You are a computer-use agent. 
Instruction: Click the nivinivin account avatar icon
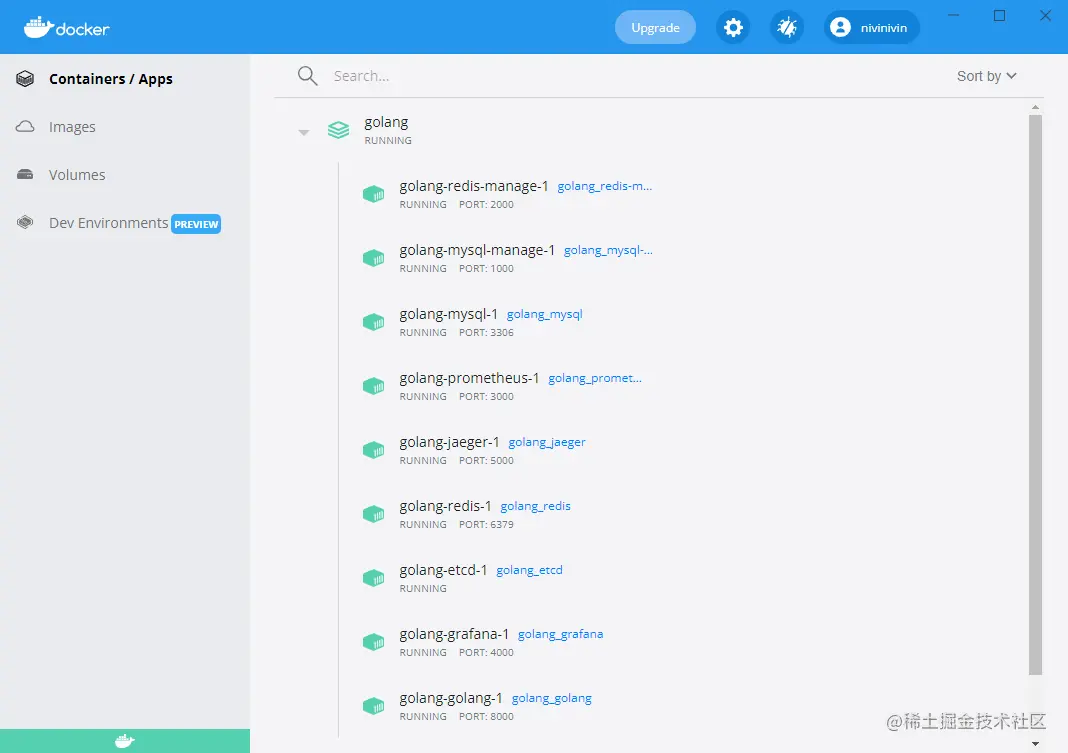tap(841, 27)
